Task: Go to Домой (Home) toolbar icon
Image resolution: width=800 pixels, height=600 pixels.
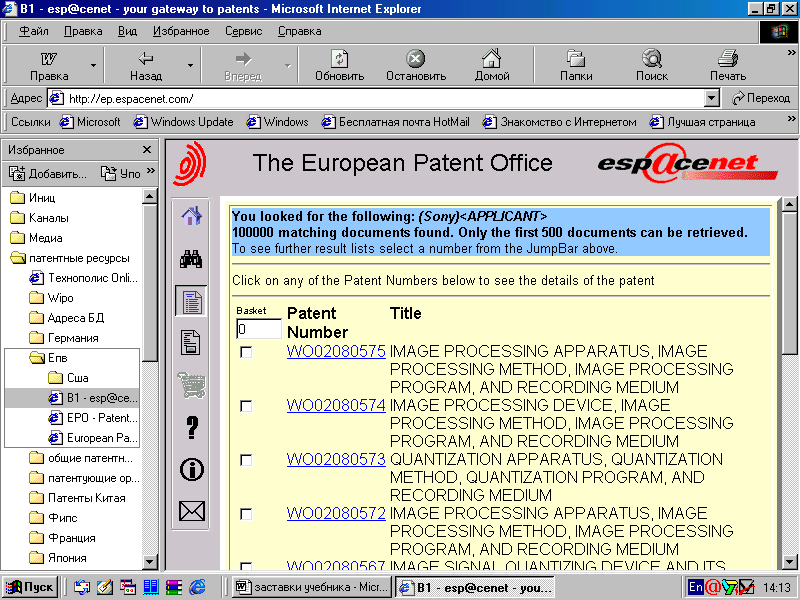Action: tap(492, 59)
